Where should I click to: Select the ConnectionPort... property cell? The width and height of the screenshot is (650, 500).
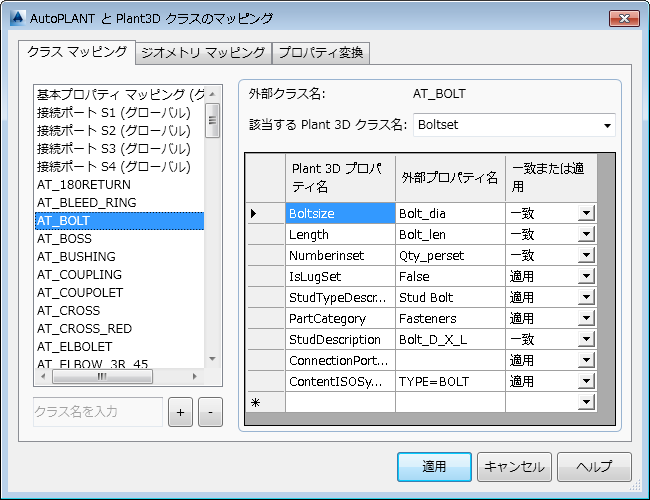click(340, 361)
